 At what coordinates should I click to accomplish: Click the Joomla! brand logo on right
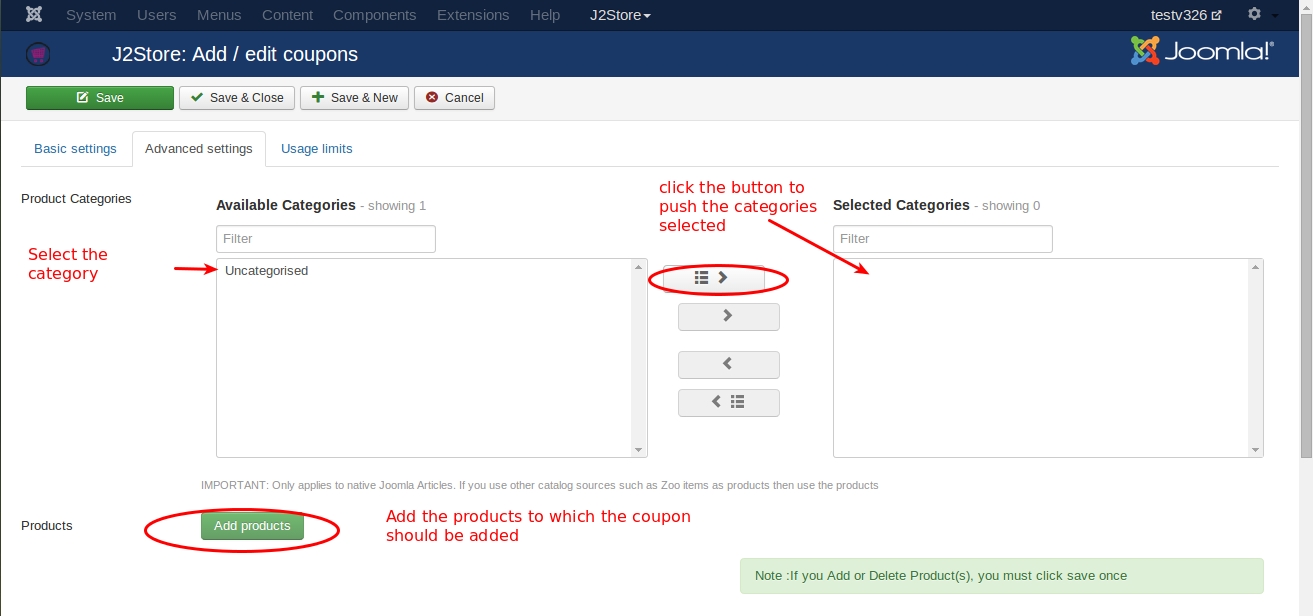1202,51
